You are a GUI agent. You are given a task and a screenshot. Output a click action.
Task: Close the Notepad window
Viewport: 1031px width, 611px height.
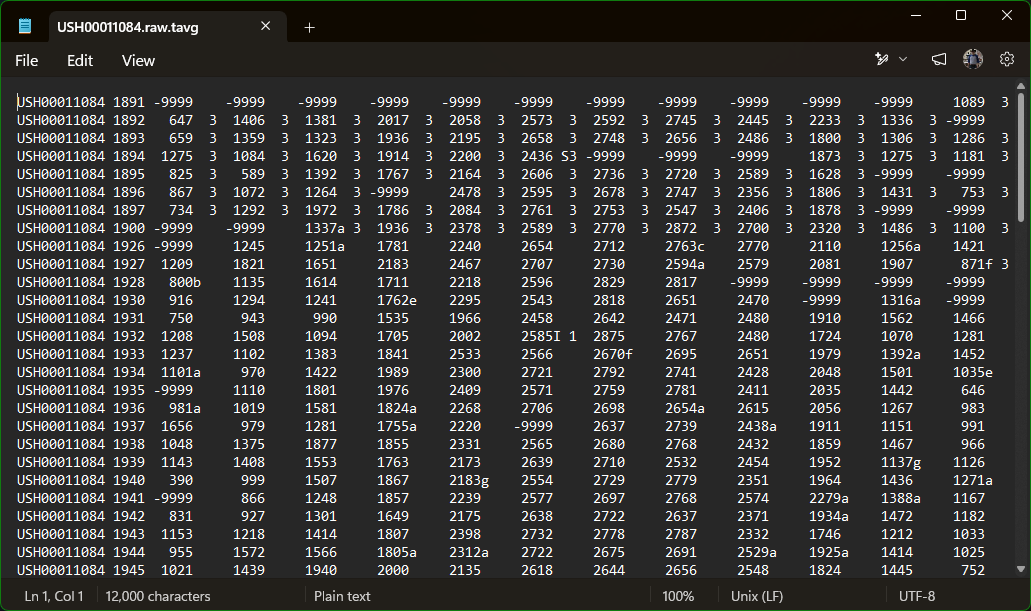pos(1007,15)
